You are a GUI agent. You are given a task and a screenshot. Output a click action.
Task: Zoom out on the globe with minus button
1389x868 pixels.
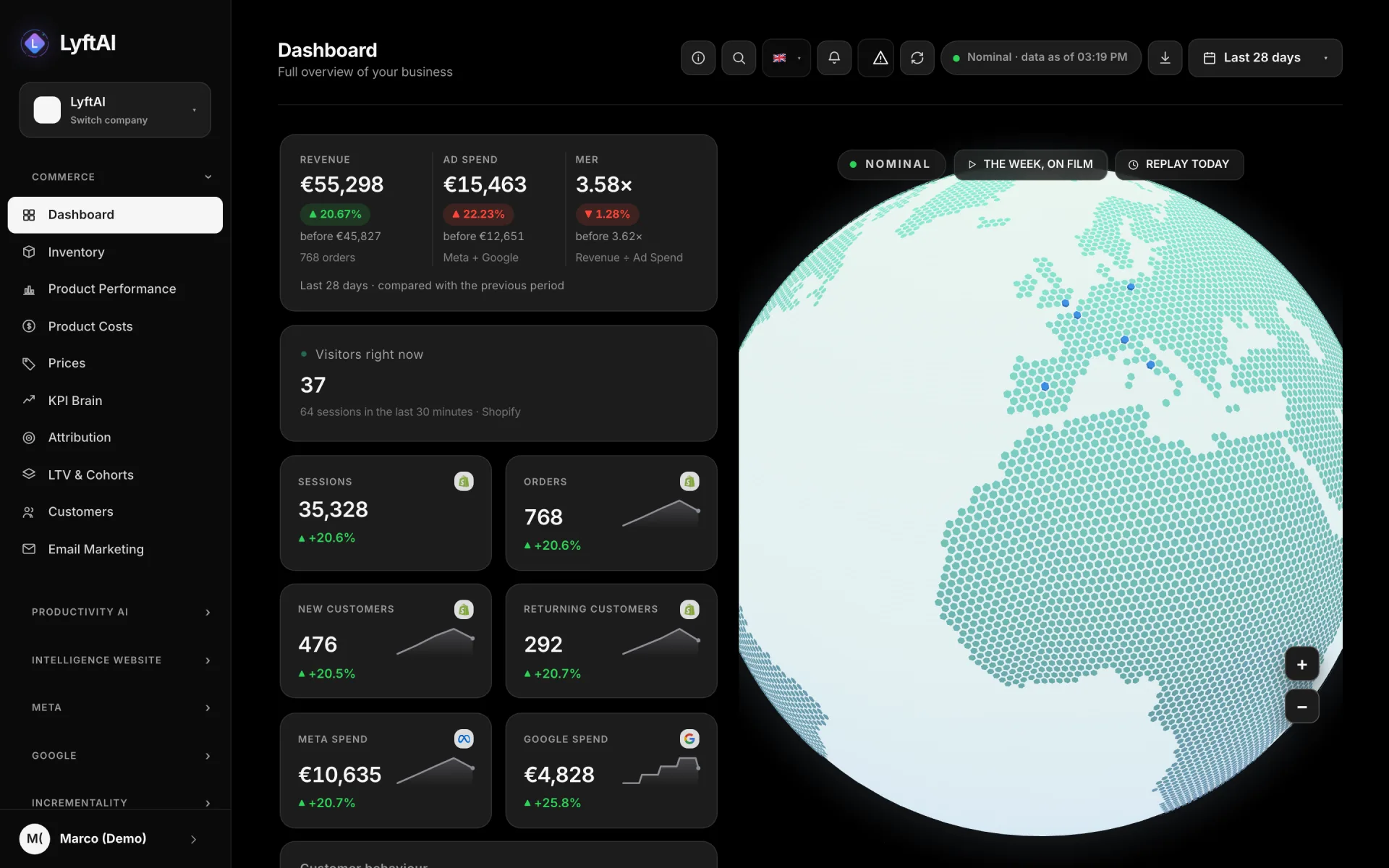click(1301, 707)
